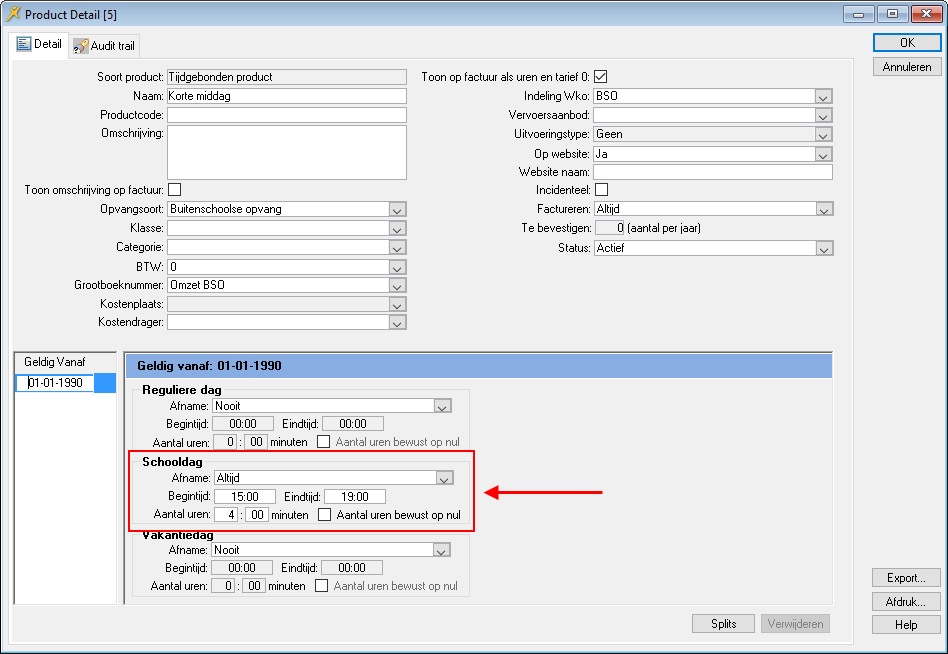
Task: Open the Grootboeknummer dropdown list
Action: pos(397,285)
